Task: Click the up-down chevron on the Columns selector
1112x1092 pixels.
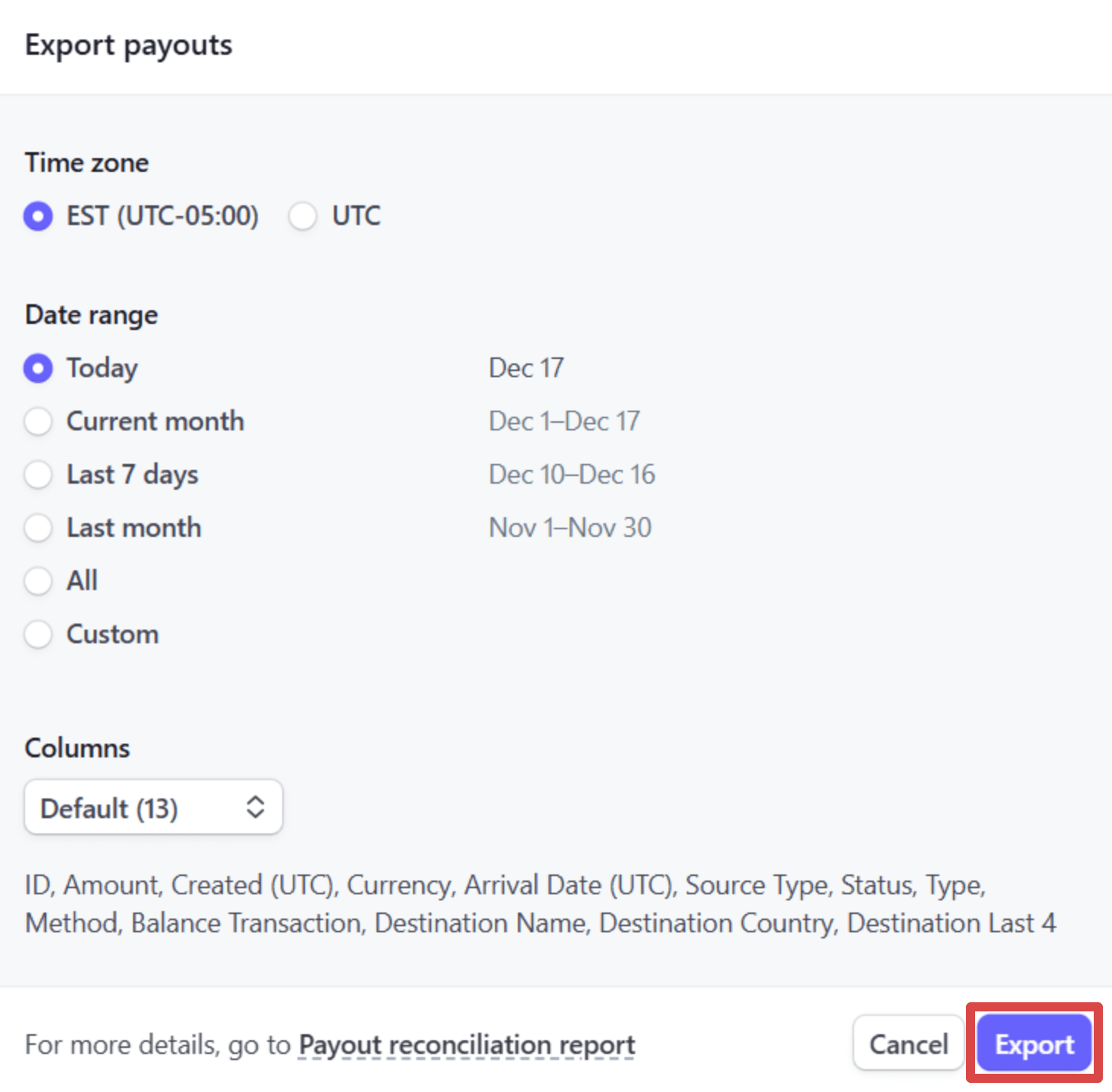Action: pos(256,808)
